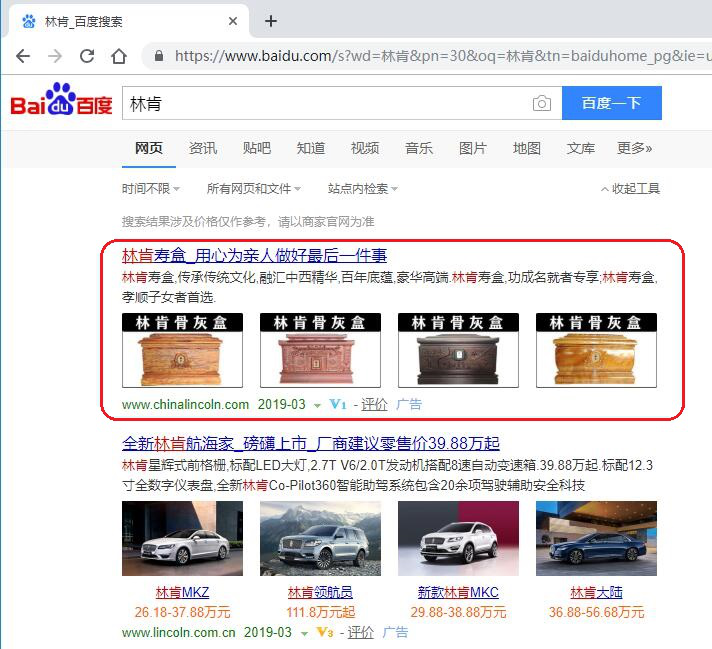The height and width of the screenshot is (649, 712).
Task: Reload the Baidu search page
Action: [87, 56]
